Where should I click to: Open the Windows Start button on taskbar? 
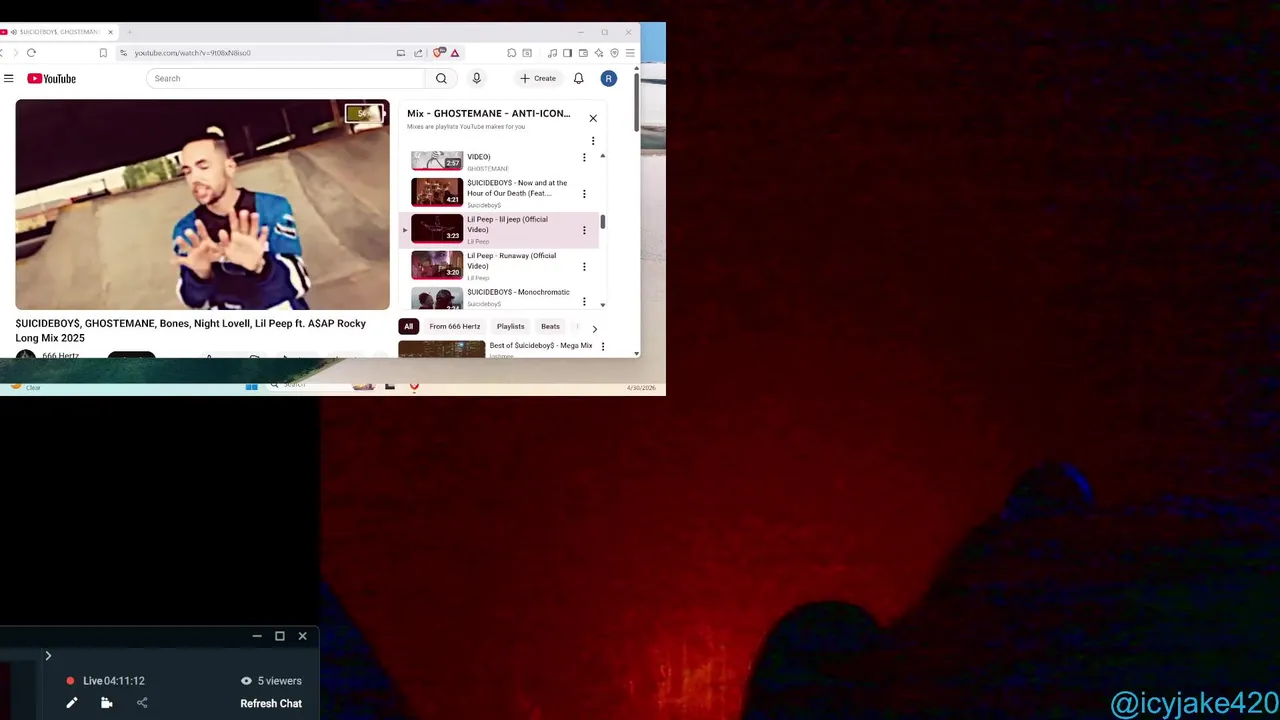coord(252,386)
